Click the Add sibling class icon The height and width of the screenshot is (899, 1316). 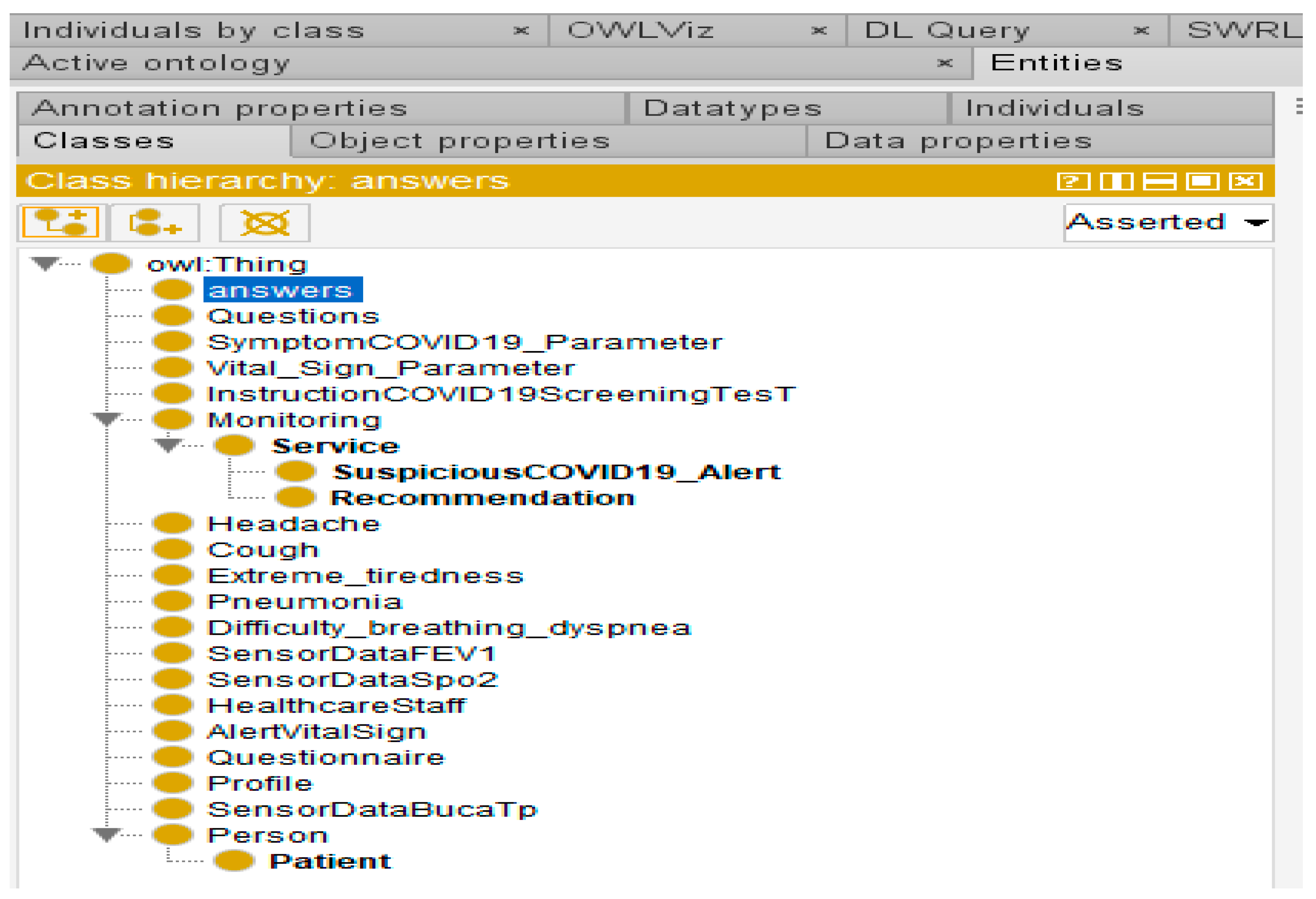(x=155, y=223)
